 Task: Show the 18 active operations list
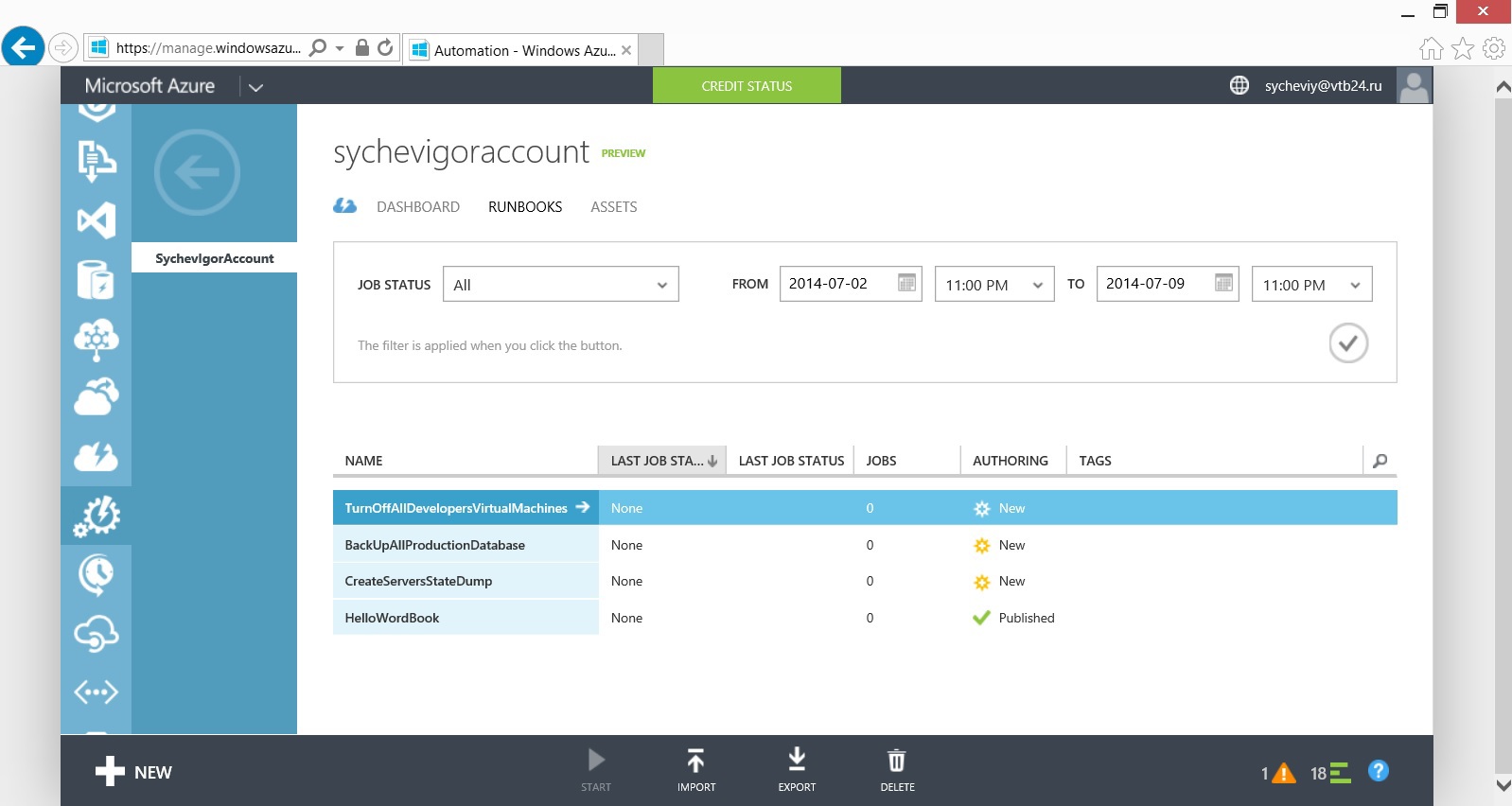point(1329,773)
